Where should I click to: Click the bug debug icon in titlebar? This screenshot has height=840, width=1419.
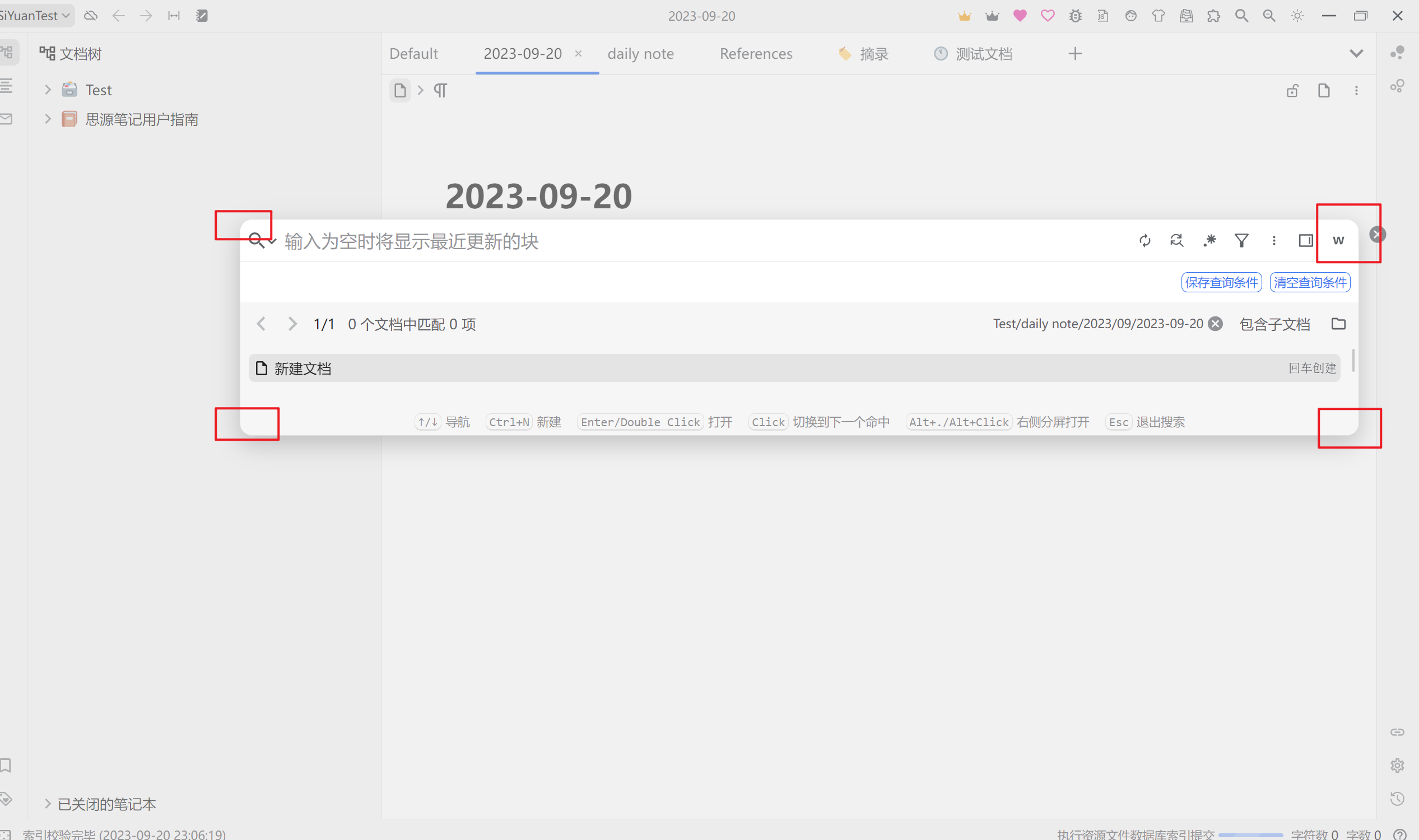point(1075,16)
